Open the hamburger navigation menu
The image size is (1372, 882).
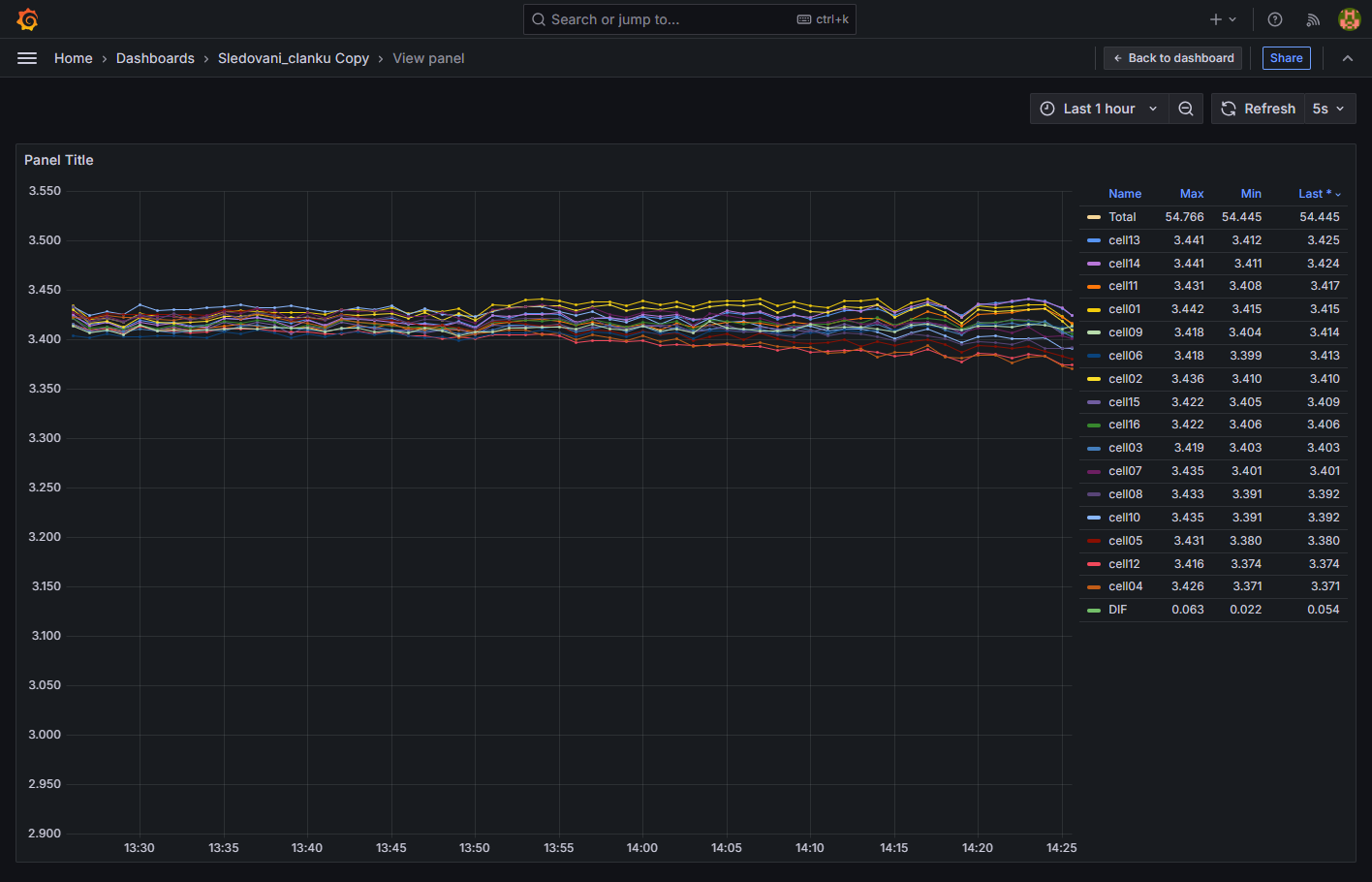click(27, 58)
